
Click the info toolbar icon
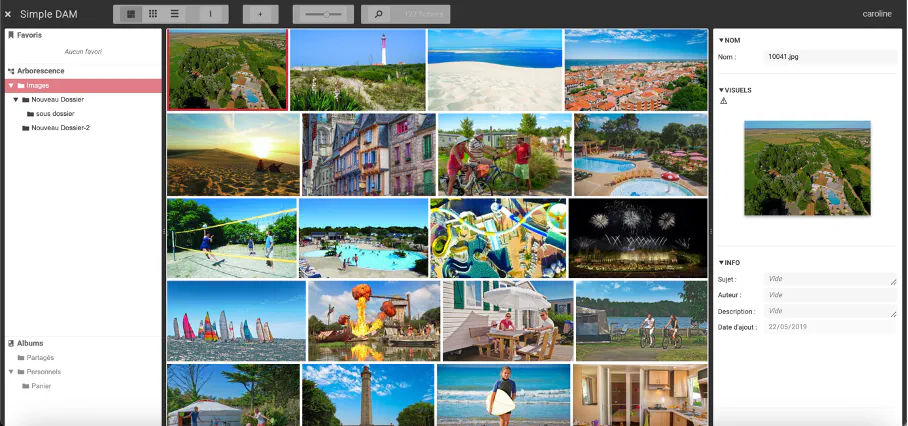[211, 14]
